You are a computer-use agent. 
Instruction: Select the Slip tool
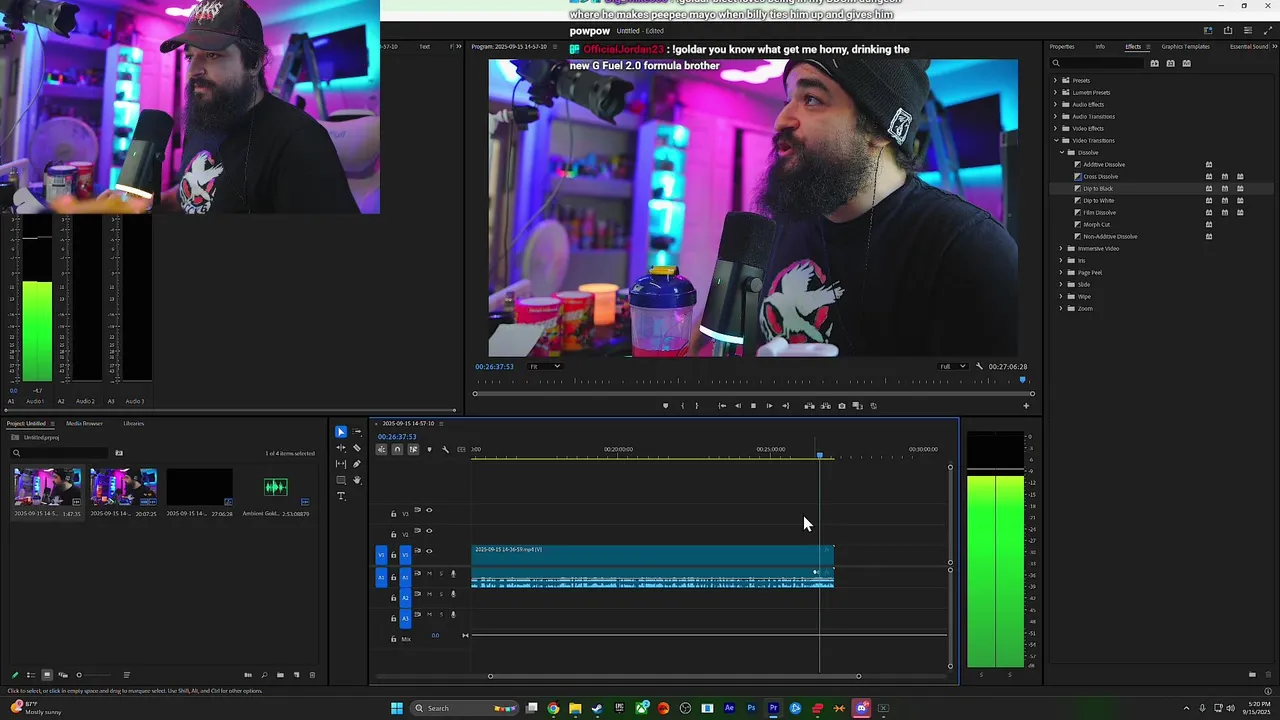point(341,464)
